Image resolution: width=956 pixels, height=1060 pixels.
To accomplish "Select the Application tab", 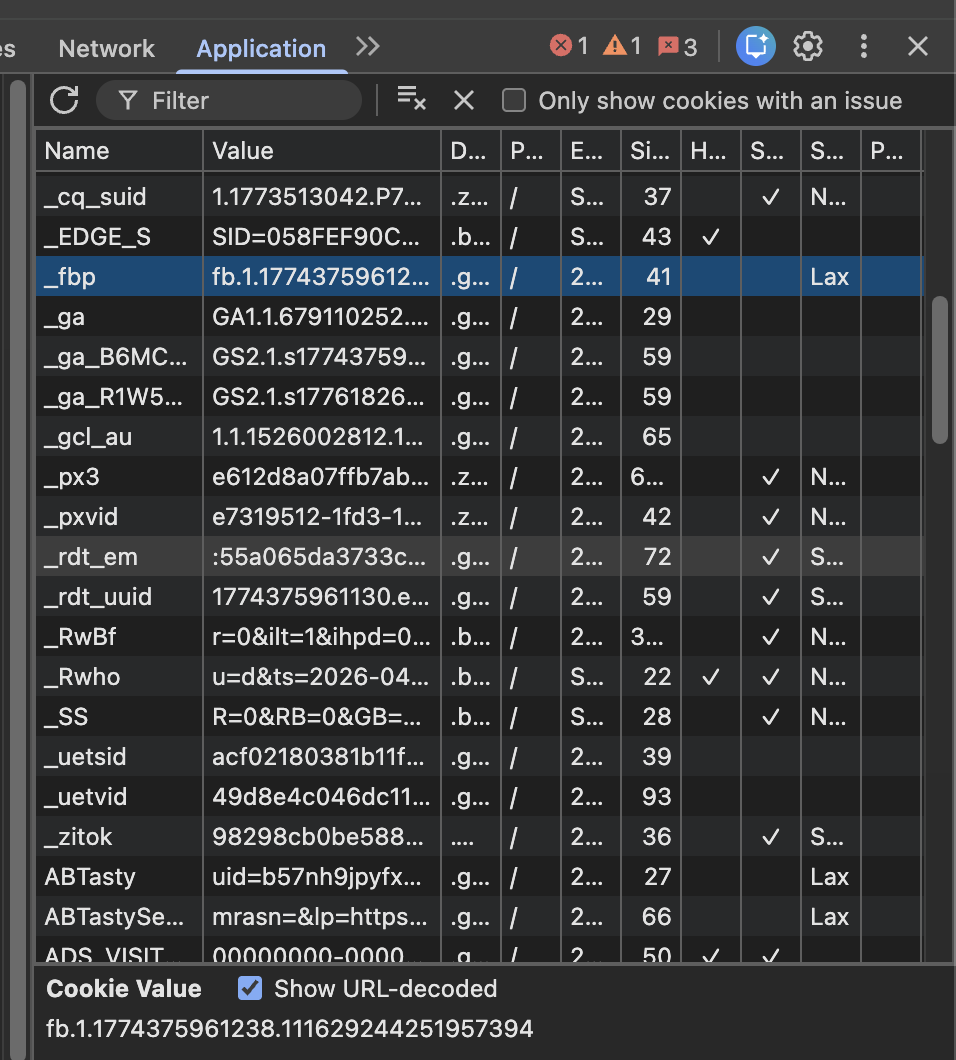I will tap(261, 48).
